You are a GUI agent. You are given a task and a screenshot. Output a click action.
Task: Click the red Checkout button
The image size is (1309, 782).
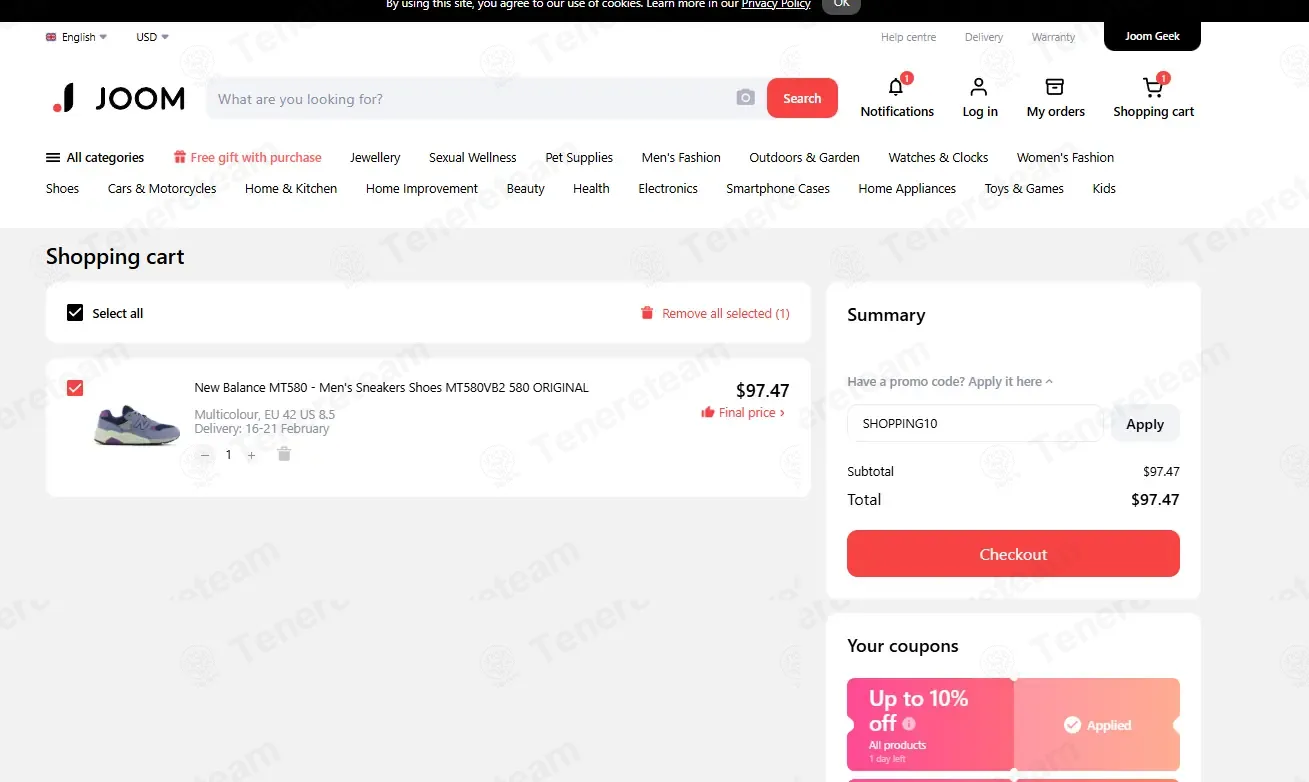coord(1013,554)
